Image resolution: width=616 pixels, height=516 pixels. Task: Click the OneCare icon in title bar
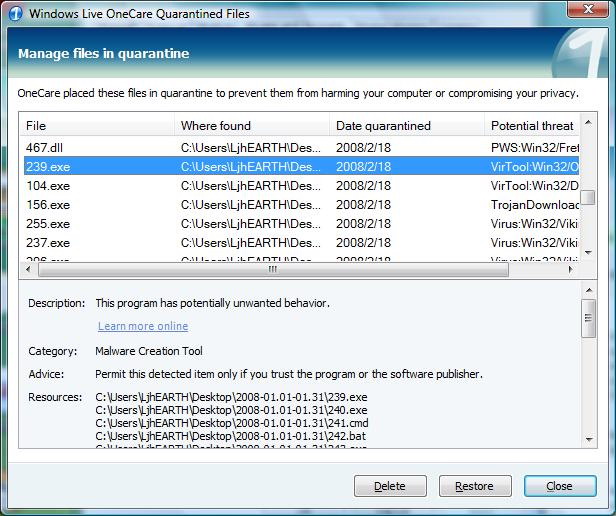(x=16, y=13)
